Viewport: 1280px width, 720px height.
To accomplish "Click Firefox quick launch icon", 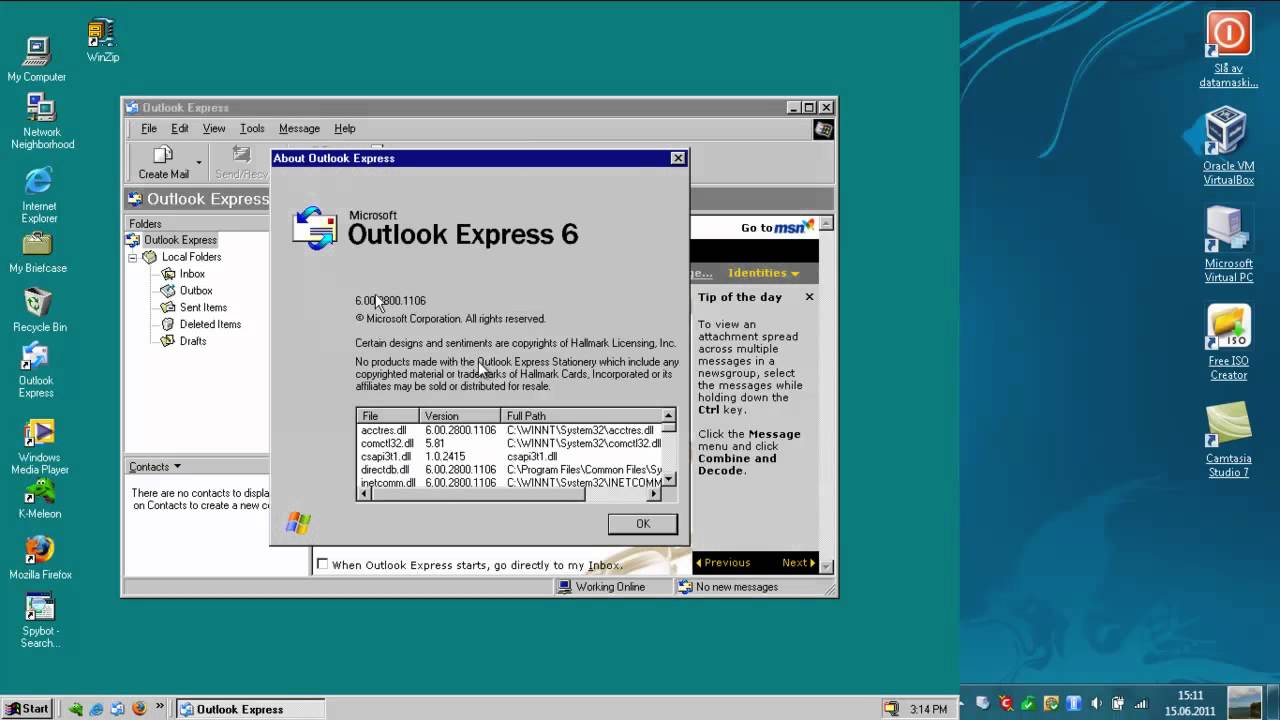I will (x=139, y=709).
